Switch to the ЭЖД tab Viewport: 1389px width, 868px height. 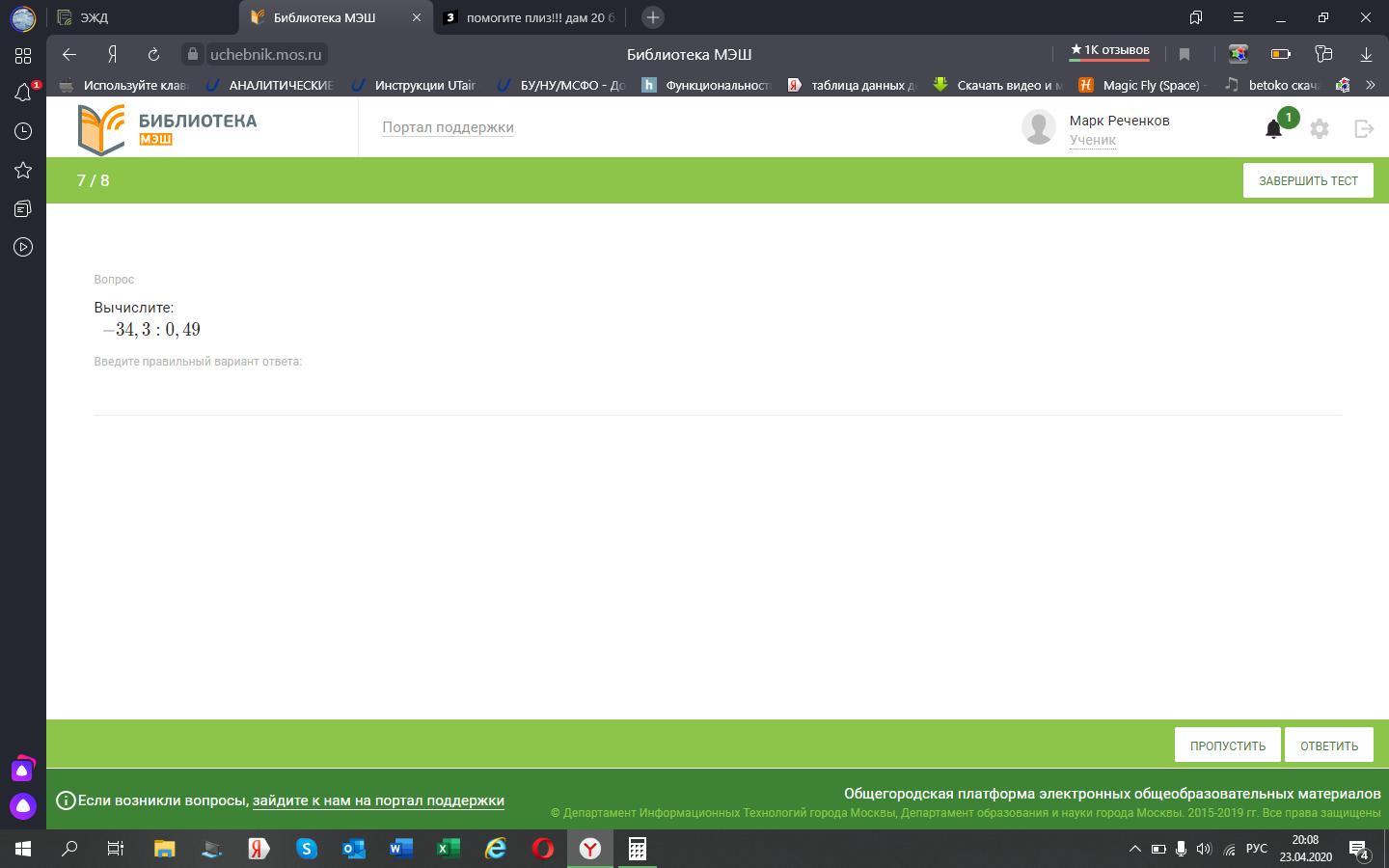click(143, 17)
